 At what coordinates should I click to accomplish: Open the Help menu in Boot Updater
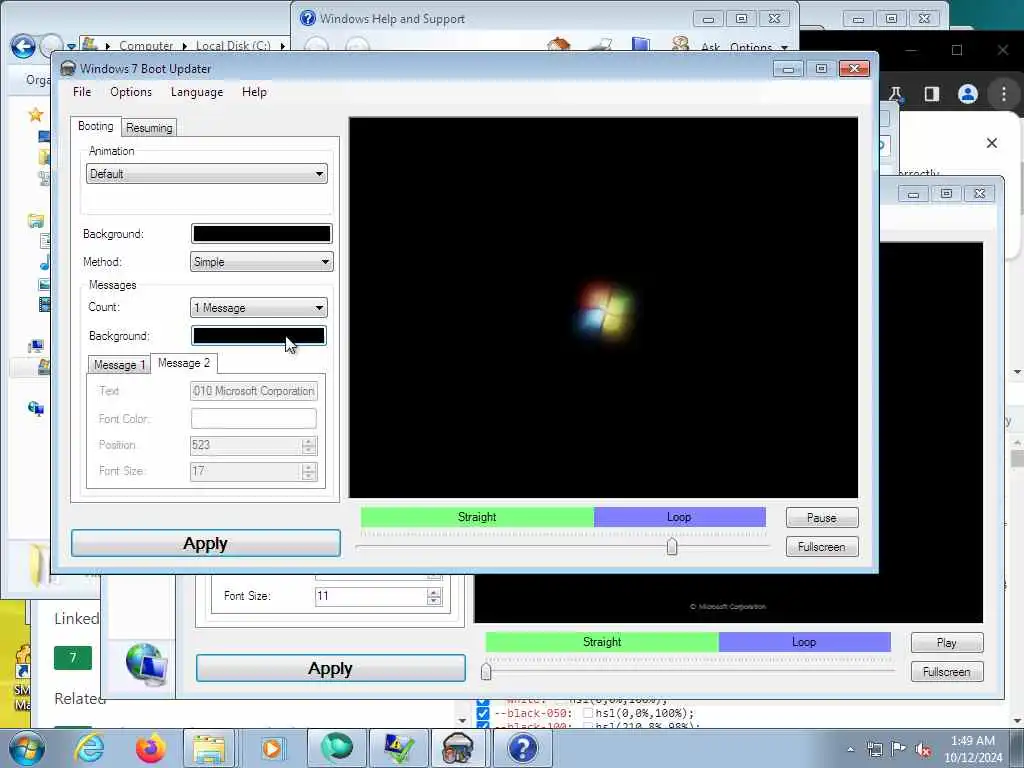(x=254, y=92)
